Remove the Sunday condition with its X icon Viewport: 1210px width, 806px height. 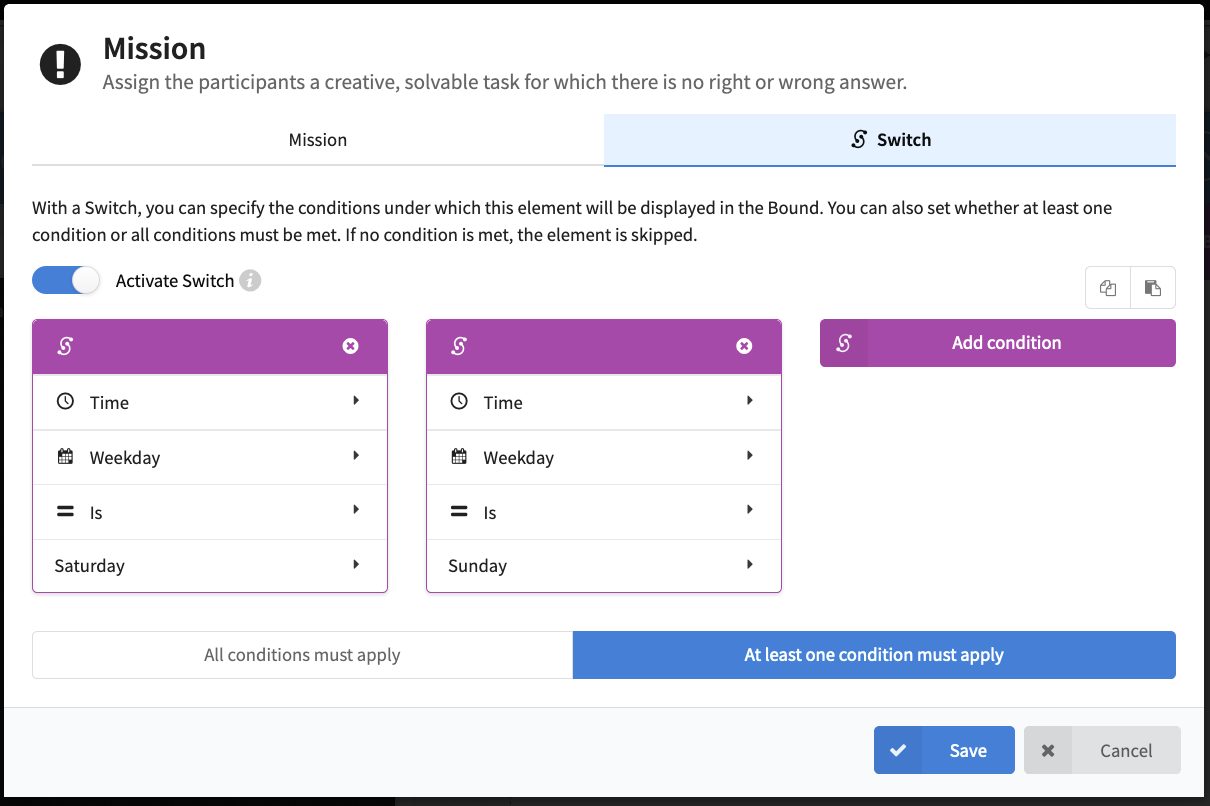pyautogui.click(x=744, y=346)
